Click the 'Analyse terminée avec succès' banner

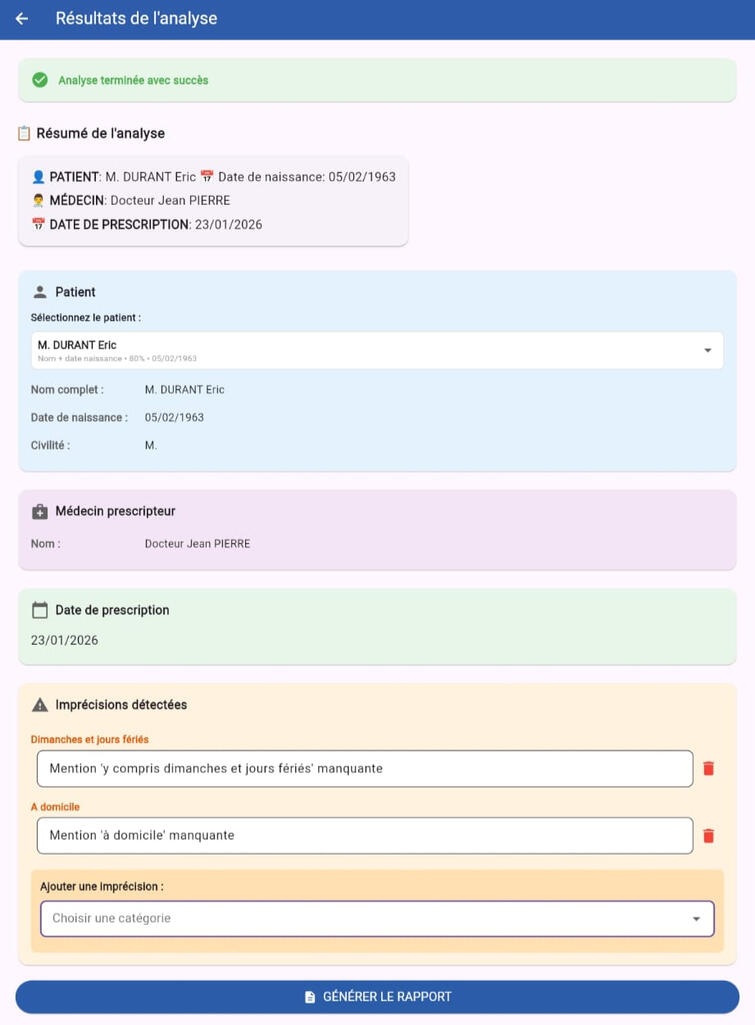pyautogui.click(x=376, y=80)
